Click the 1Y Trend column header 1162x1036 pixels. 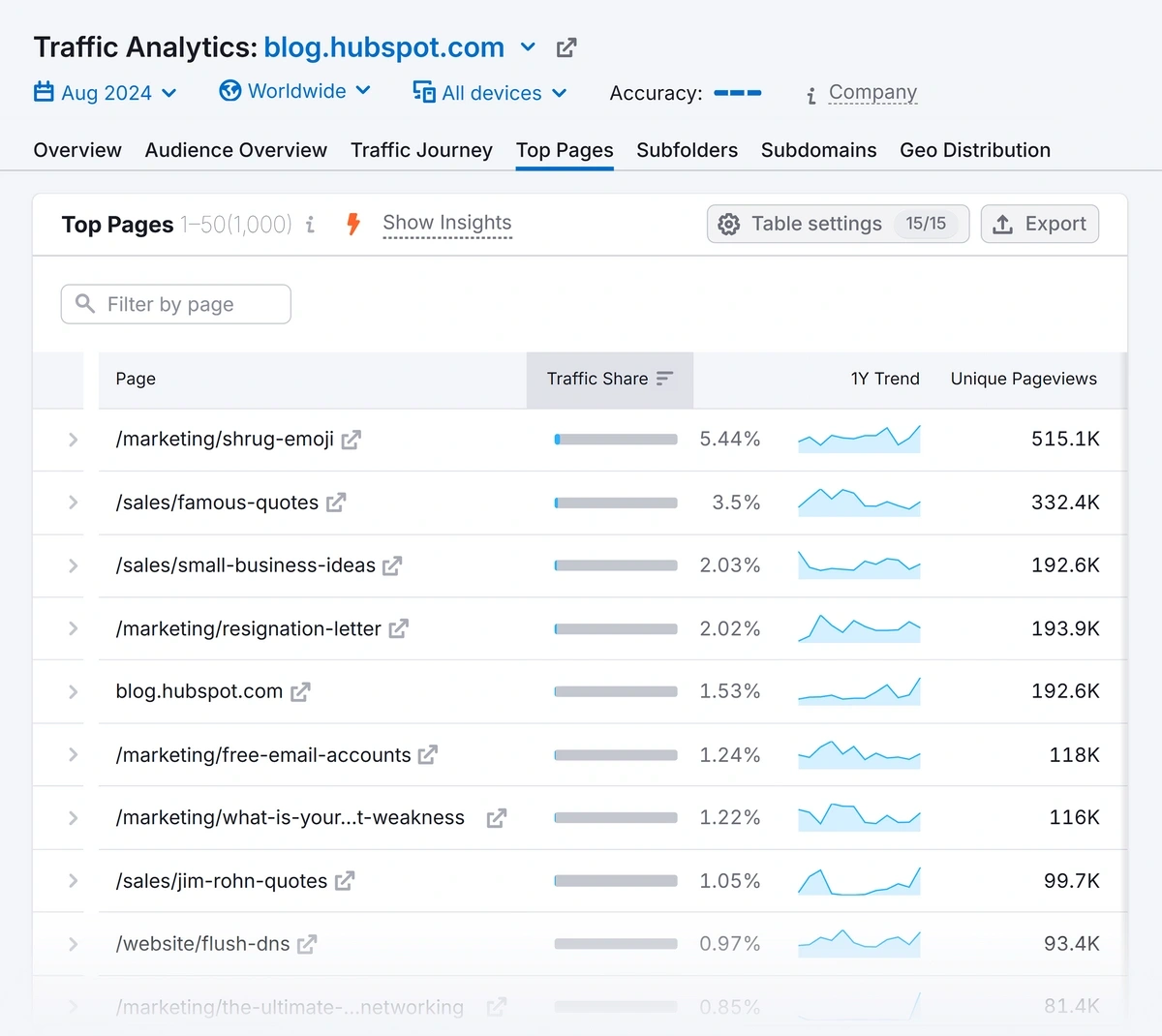[885, 379]
